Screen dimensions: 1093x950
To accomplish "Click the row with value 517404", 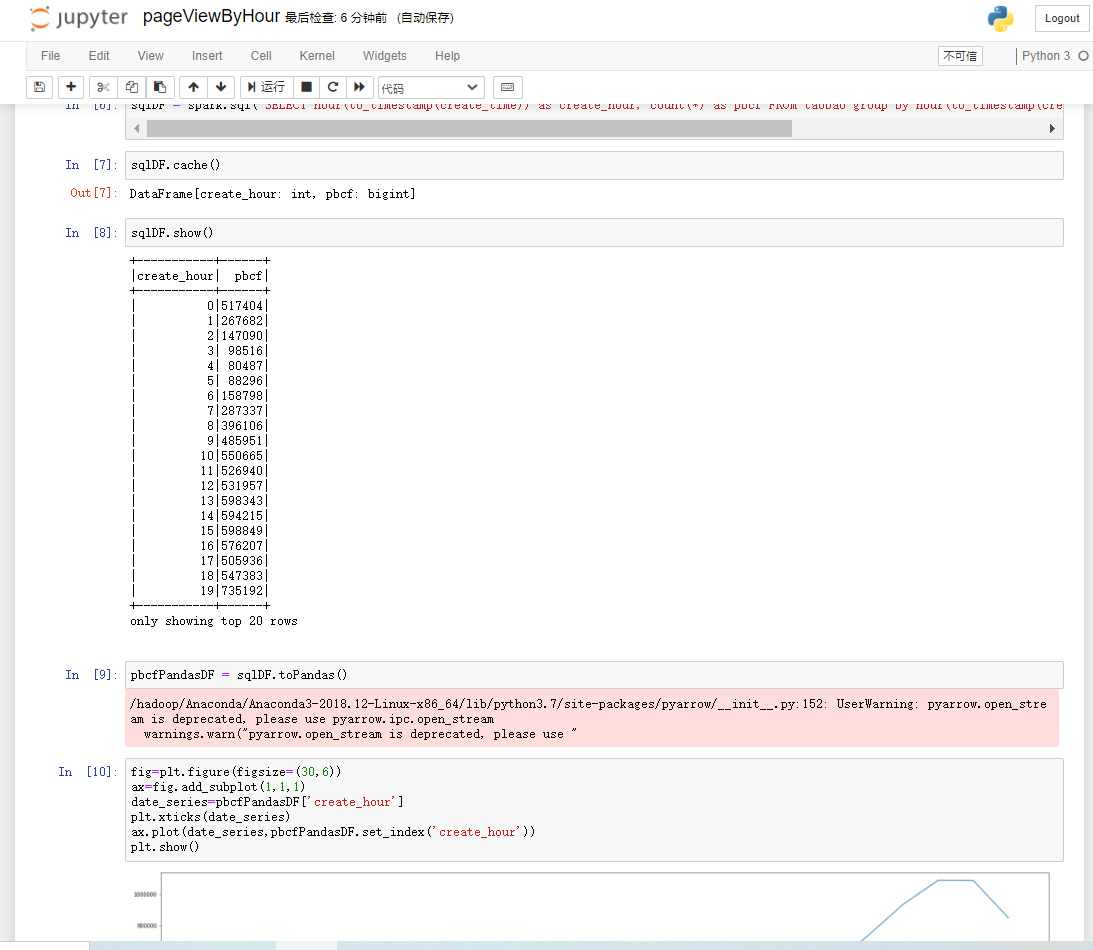I will click(x=200, y=306).
